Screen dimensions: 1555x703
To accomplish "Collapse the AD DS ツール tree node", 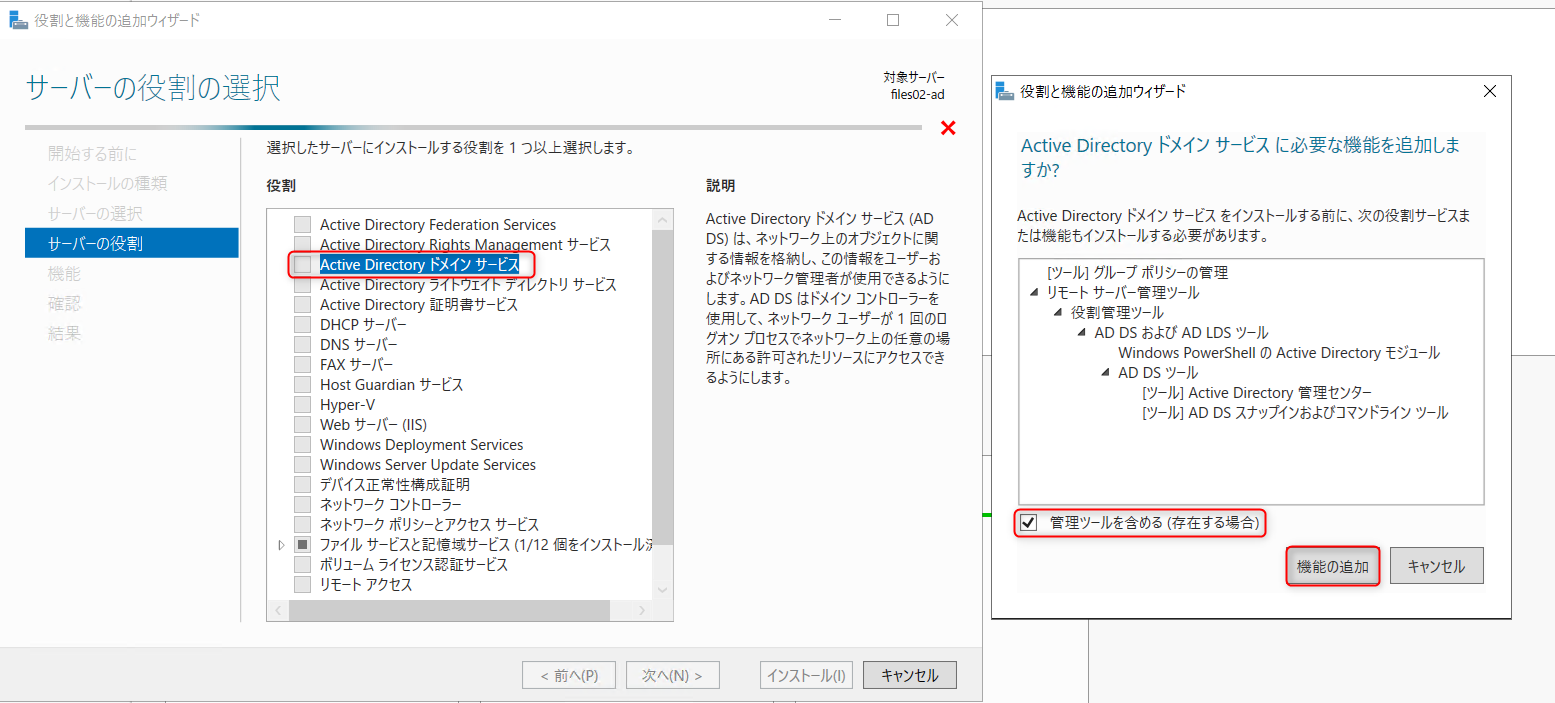I will click(x=1105, y=373).
